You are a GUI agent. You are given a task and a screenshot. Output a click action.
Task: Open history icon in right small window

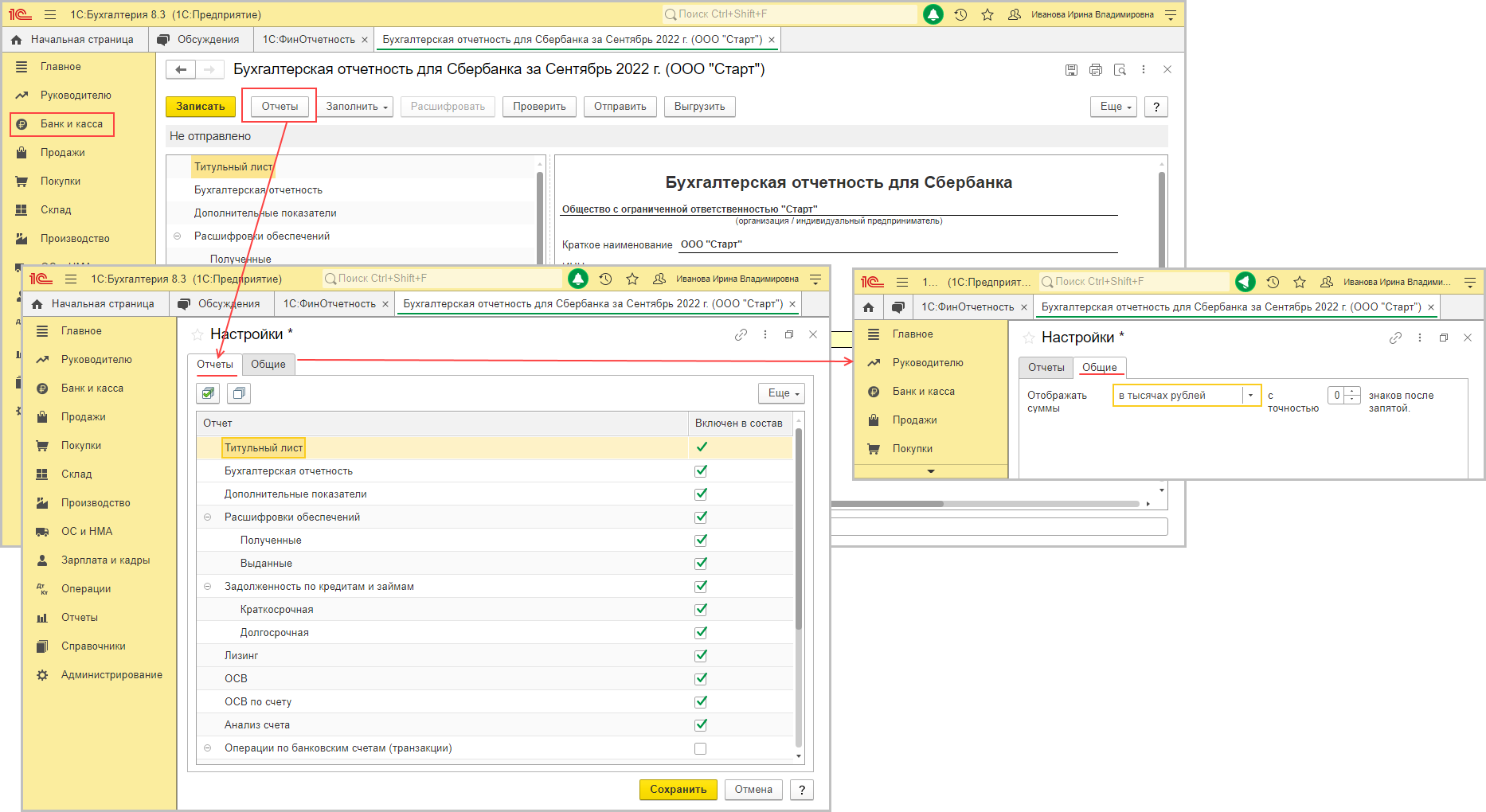(x=1273, y=282)
